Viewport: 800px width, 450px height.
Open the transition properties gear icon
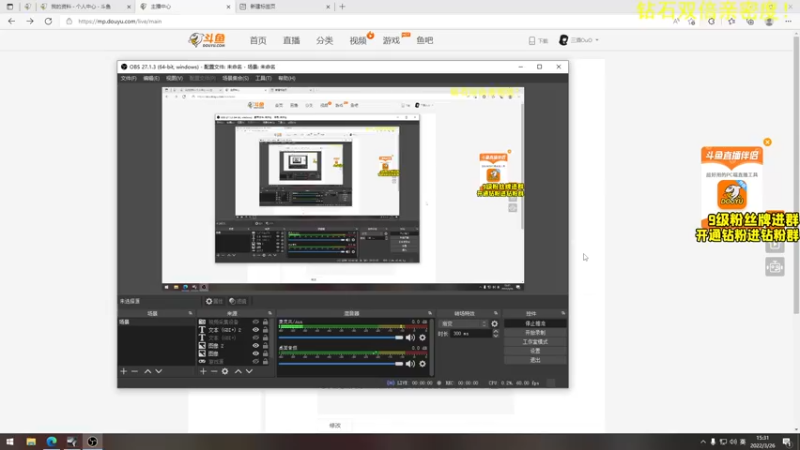[x=494, y=324]
